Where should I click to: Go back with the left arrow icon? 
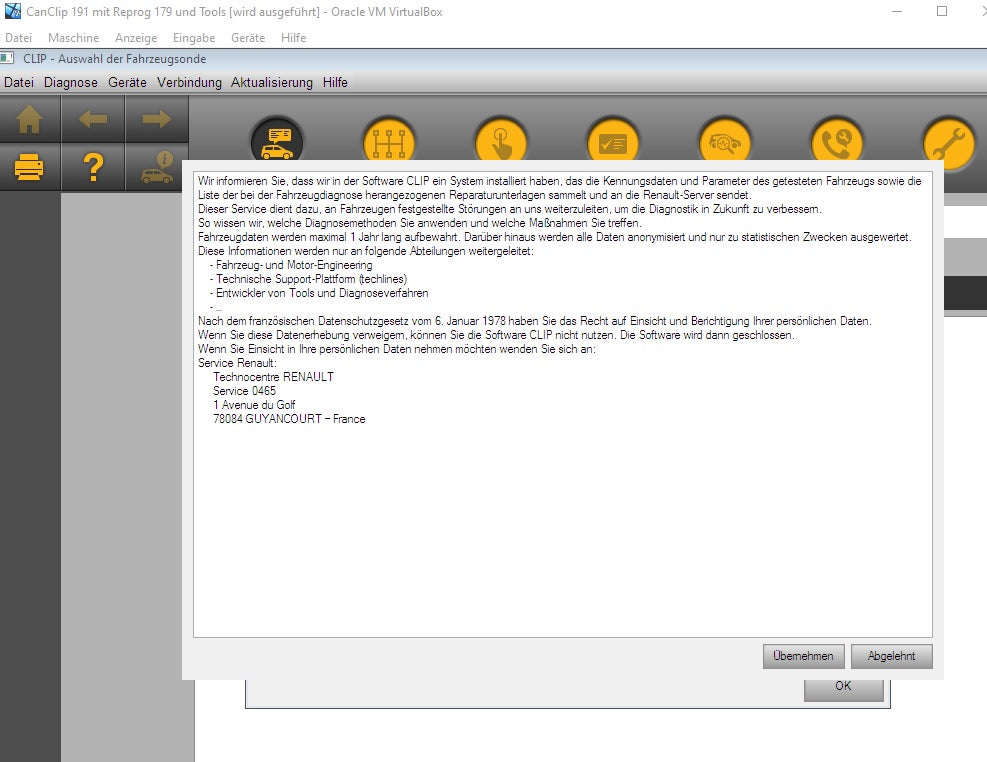[93, 121]
